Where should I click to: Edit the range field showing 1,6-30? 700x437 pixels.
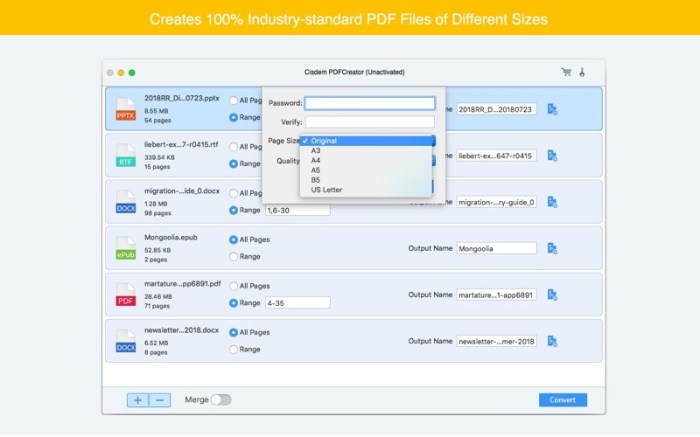(298, 210)
